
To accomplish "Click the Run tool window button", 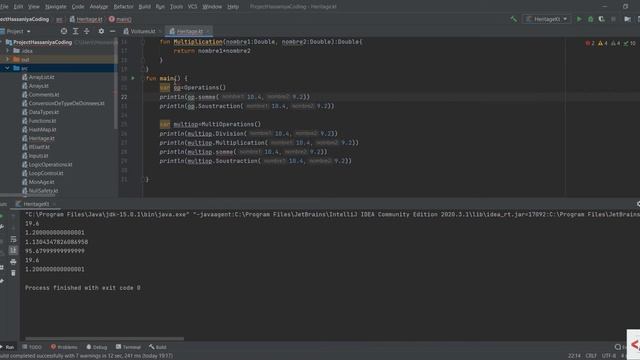I will click(8, 347).
